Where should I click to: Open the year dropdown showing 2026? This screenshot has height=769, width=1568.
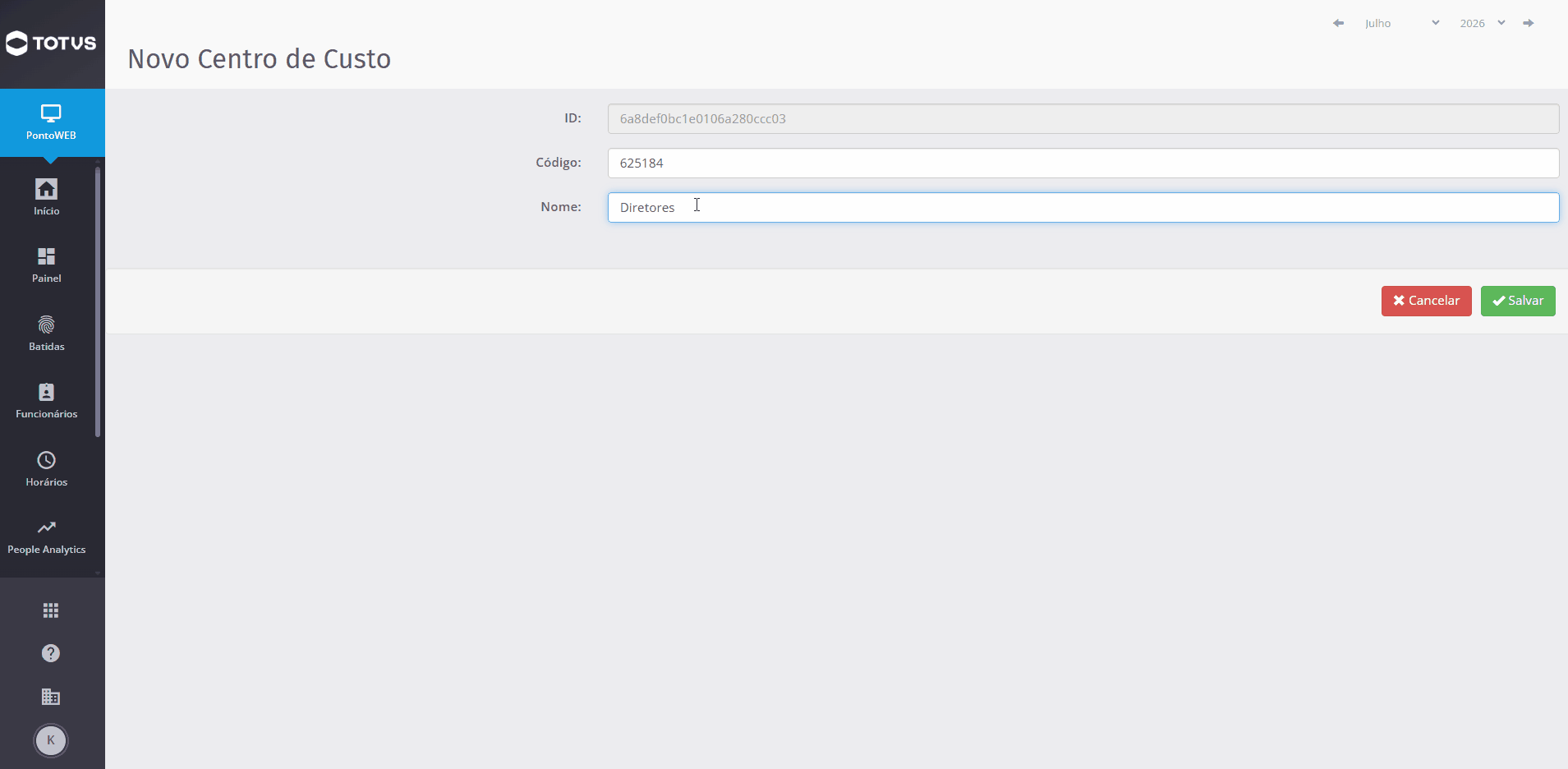coord(1483,23)
